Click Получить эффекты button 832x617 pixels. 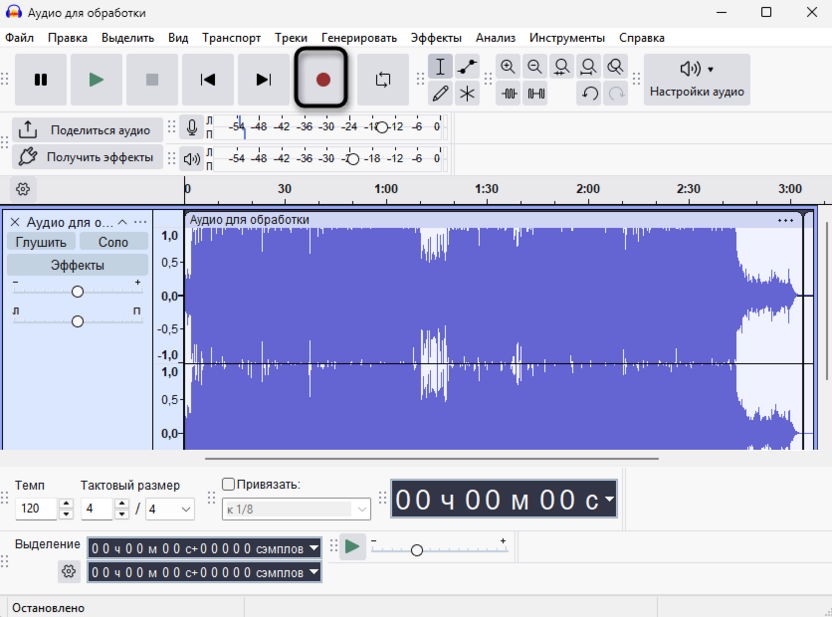tap(88, 157)
